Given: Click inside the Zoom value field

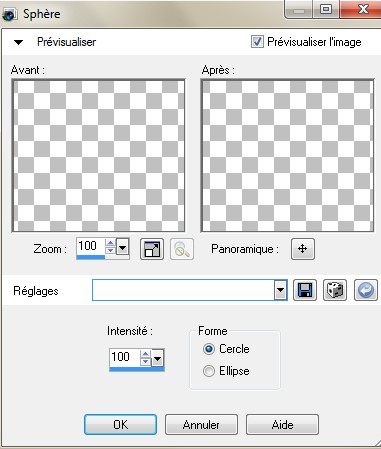Looking at the screenshot, I should pyautogui.click(x=91, y=246).
